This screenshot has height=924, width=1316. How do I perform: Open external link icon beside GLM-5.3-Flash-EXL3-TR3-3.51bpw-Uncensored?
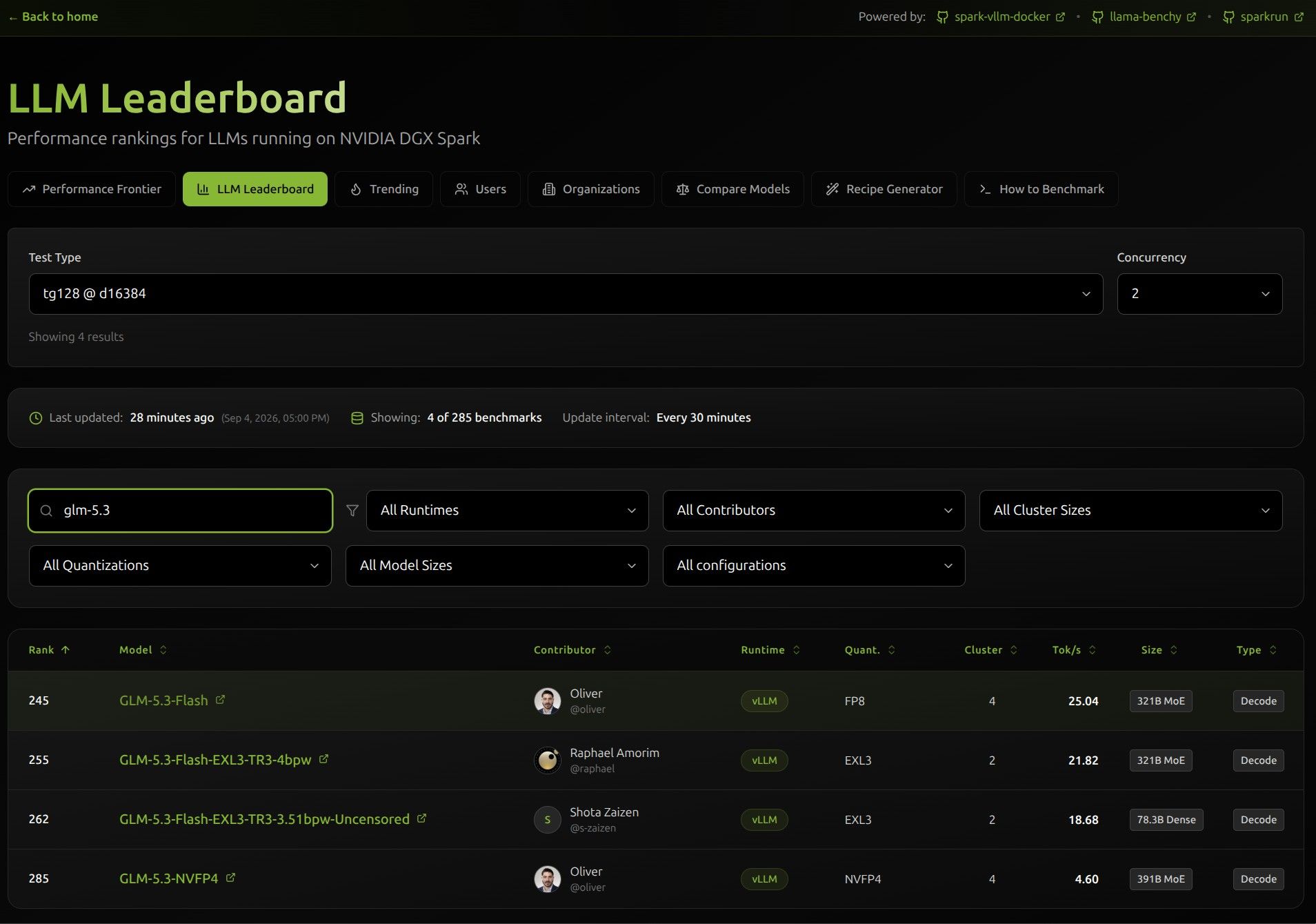click(x=421, y=818)
